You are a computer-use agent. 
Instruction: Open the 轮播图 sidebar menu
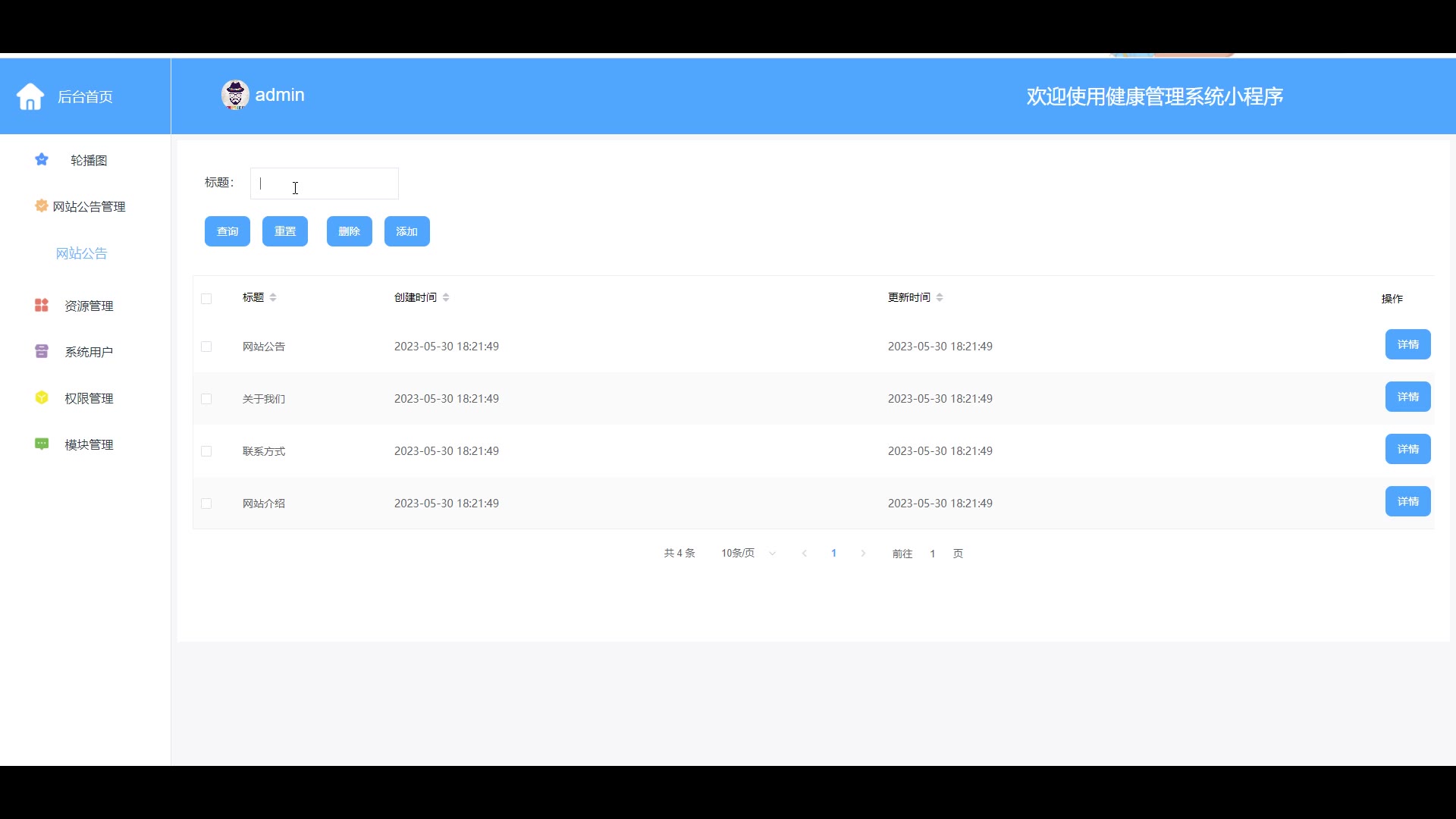point(88,160)
